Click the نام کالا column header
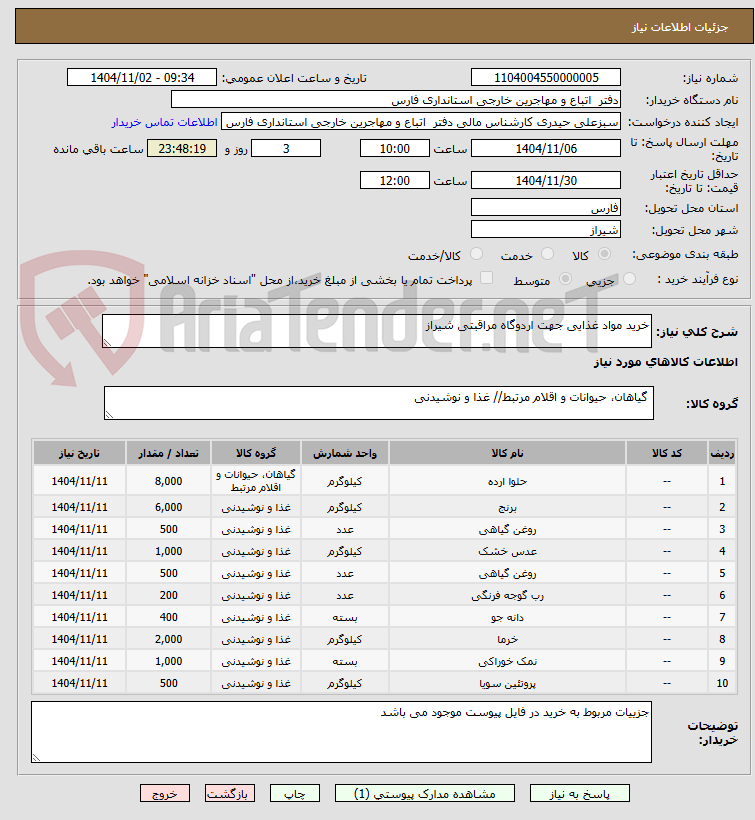This screenshot has width=755, height=820. pyautogui.click(x=507, y=453)
